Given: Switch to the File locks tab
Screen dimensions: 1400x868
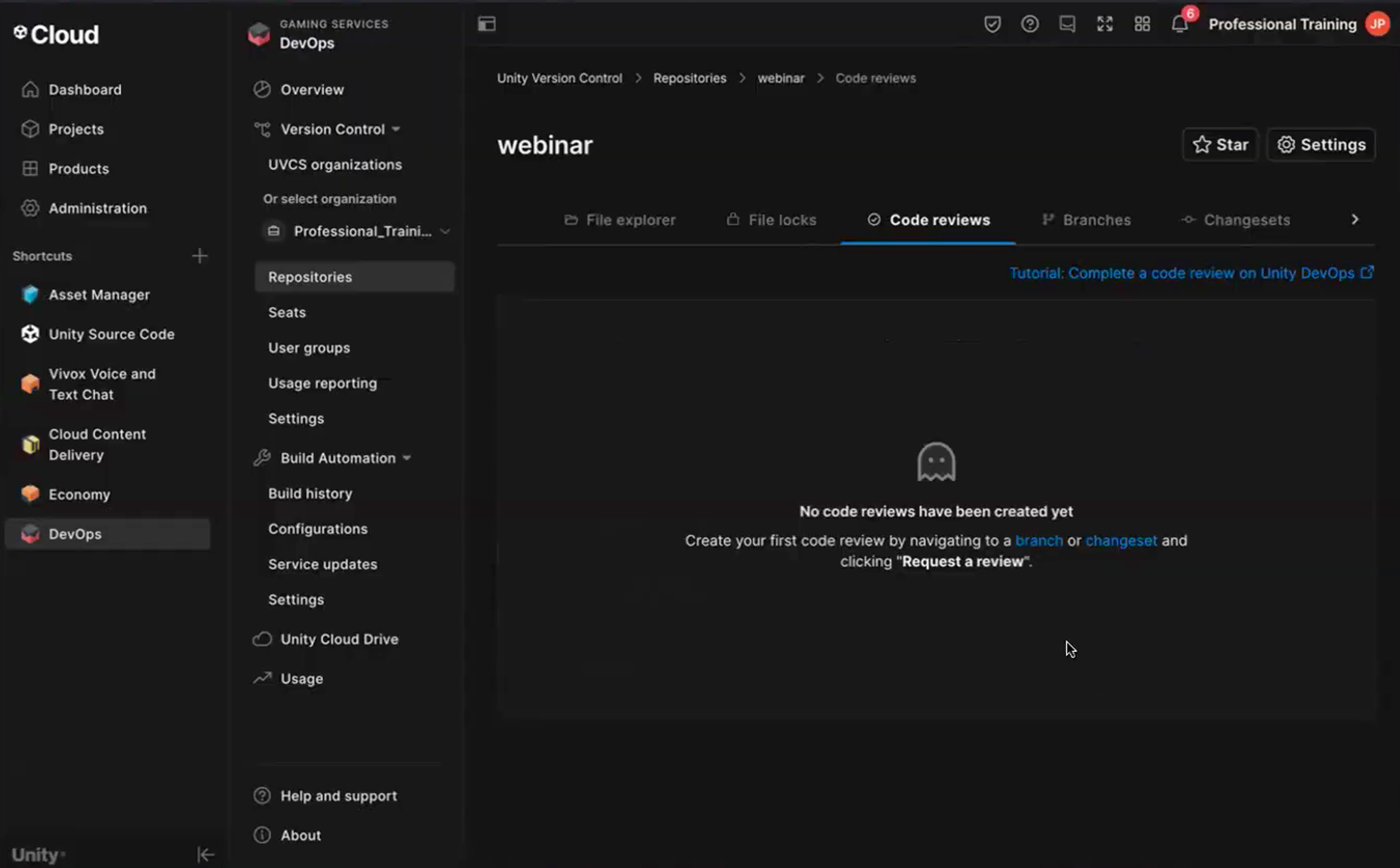Looking at the screenshot, I should pos(771,220).
